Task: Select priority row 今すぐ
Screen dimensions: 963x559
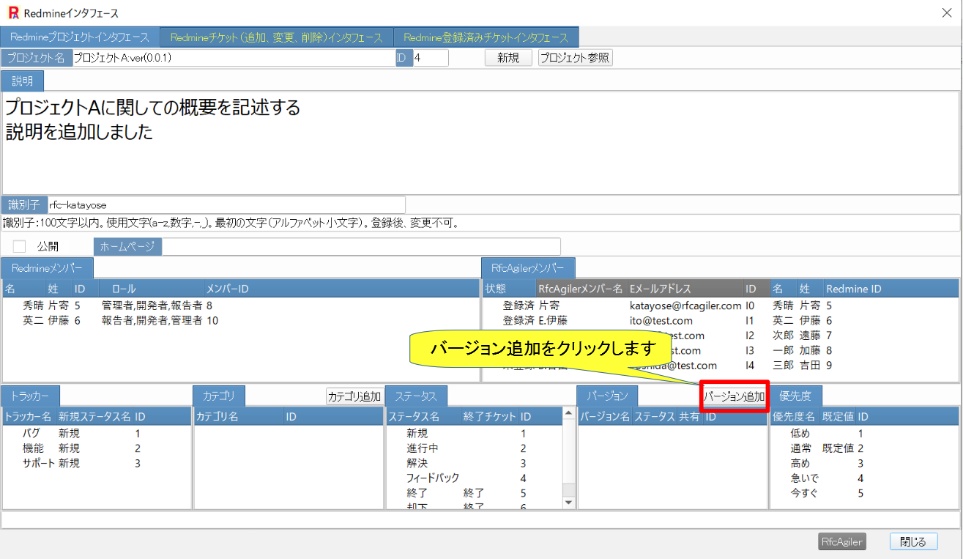Action: click(x=864, y=493)
